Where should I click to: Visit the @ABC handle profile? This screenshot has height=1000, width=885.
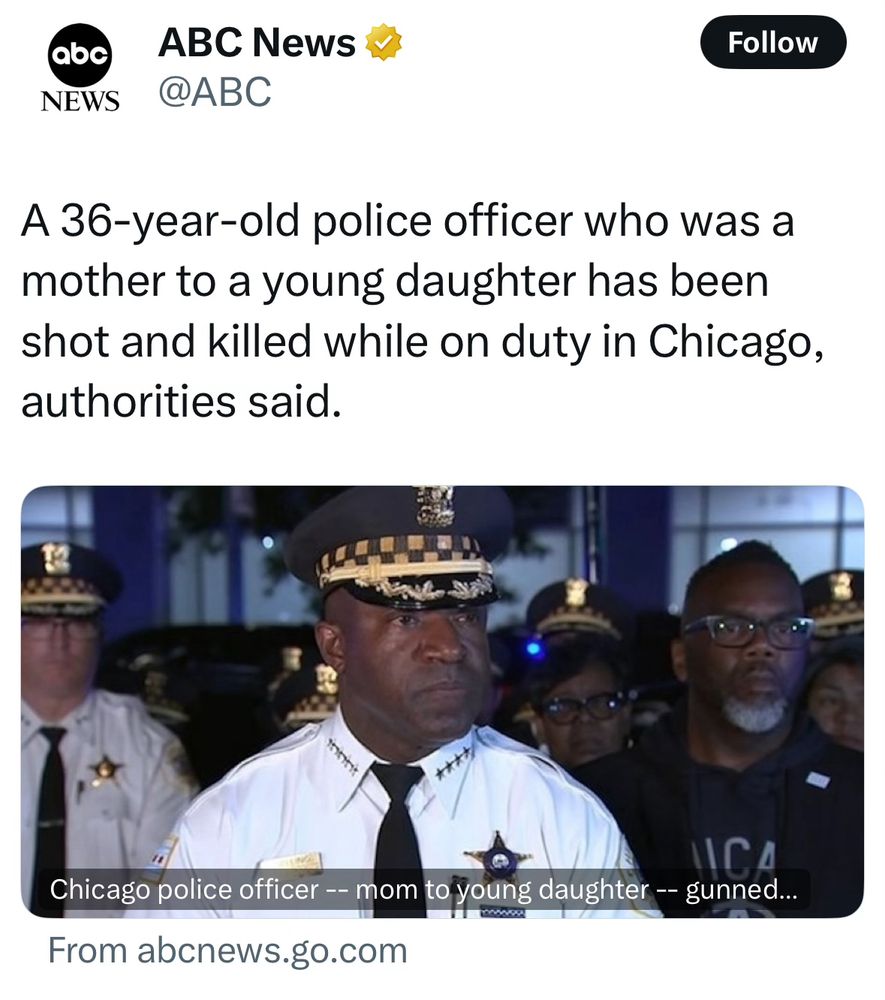click(215, 91)
